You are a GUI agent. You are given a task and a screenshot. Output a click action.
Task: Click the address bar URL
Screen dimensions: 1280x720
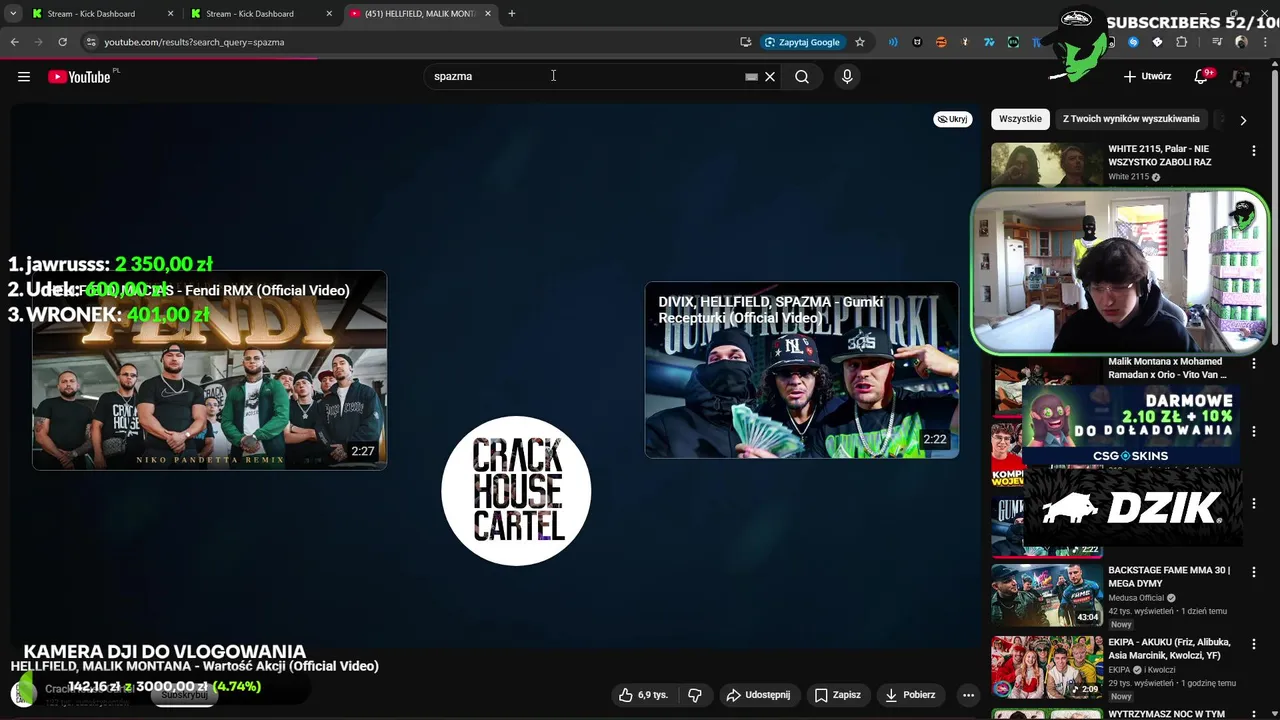coord(194,42)
